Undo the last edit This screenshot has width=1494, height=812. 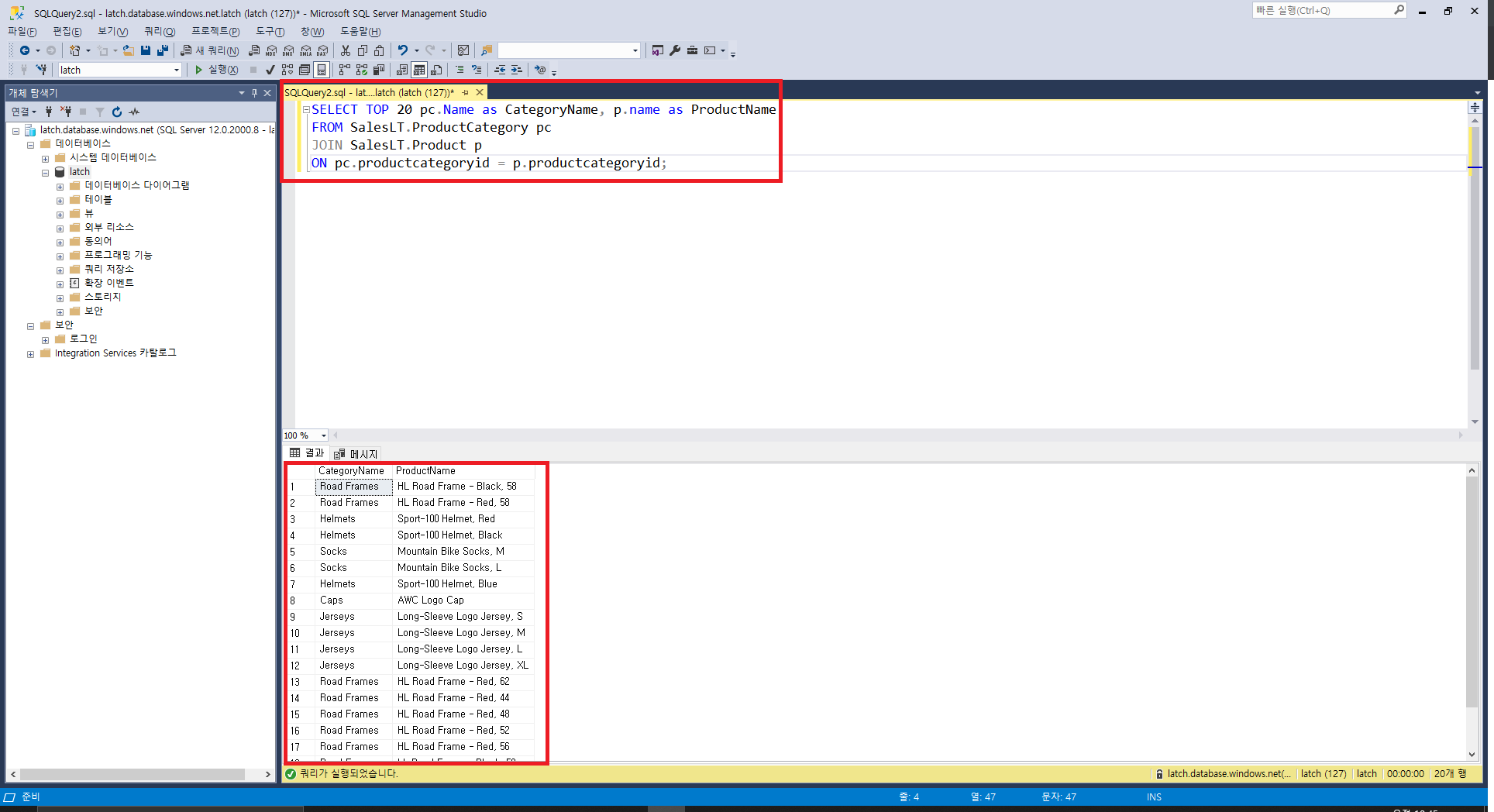402,50
